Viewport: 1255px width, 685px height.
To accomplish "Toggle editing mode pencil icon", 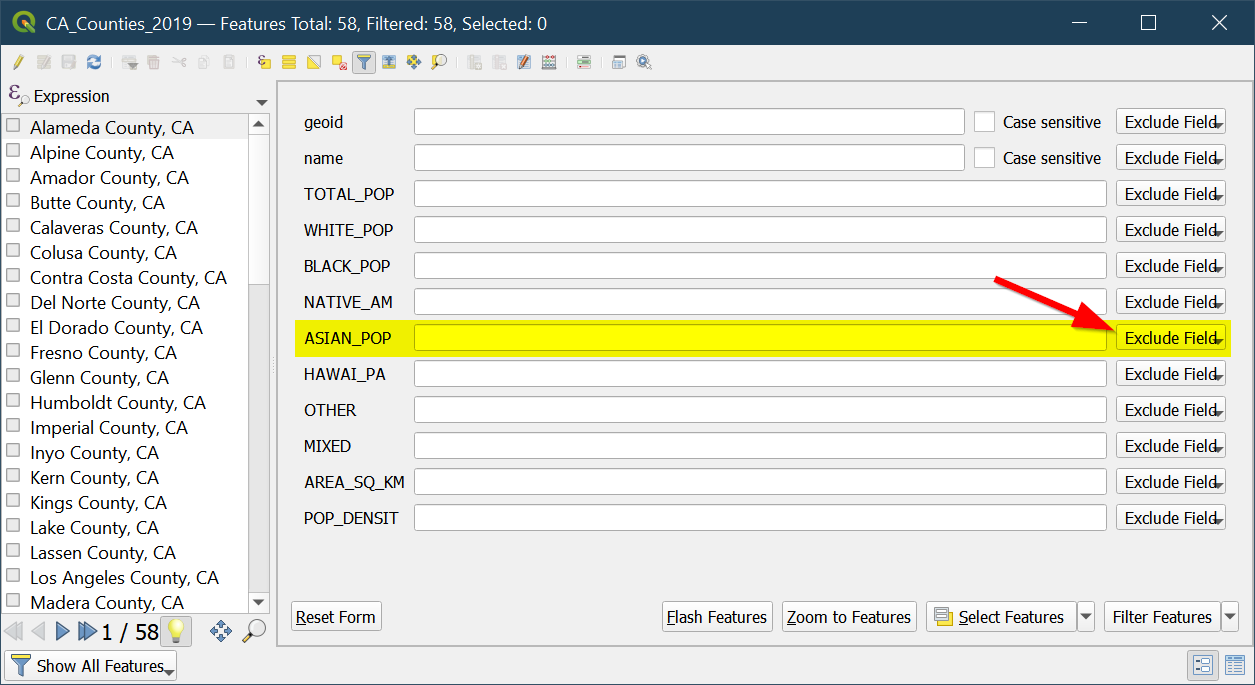I will tap(18, 62).
